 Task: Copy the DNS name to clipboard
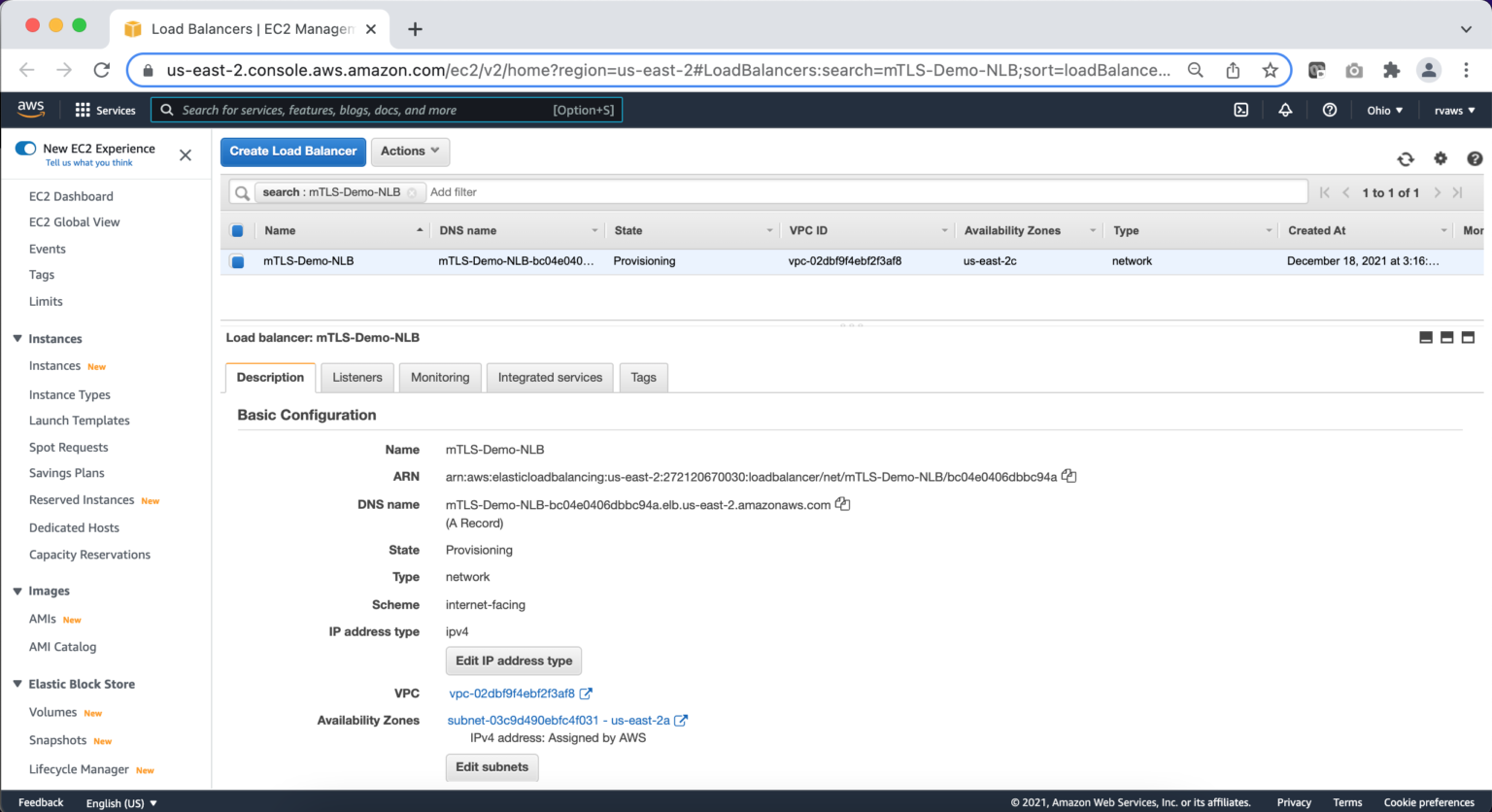pos(842,504)
